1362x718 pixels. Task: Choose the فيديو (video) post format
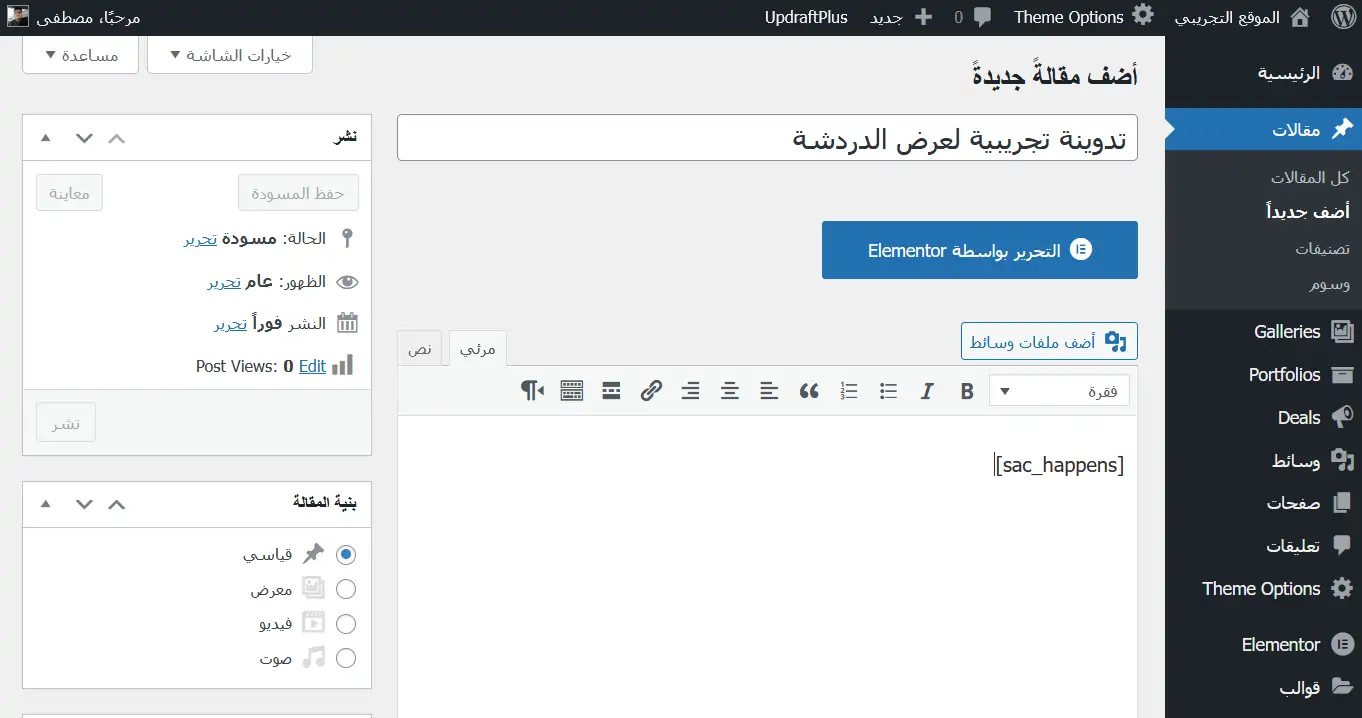[x=346, y=624]
